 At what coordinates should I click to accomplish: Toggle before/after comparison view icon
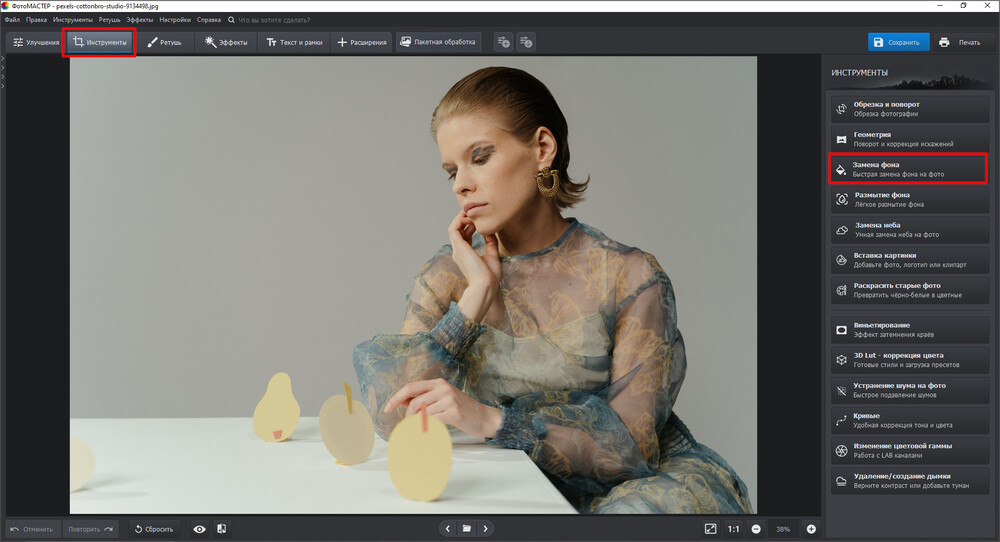(x=221, y=528)
